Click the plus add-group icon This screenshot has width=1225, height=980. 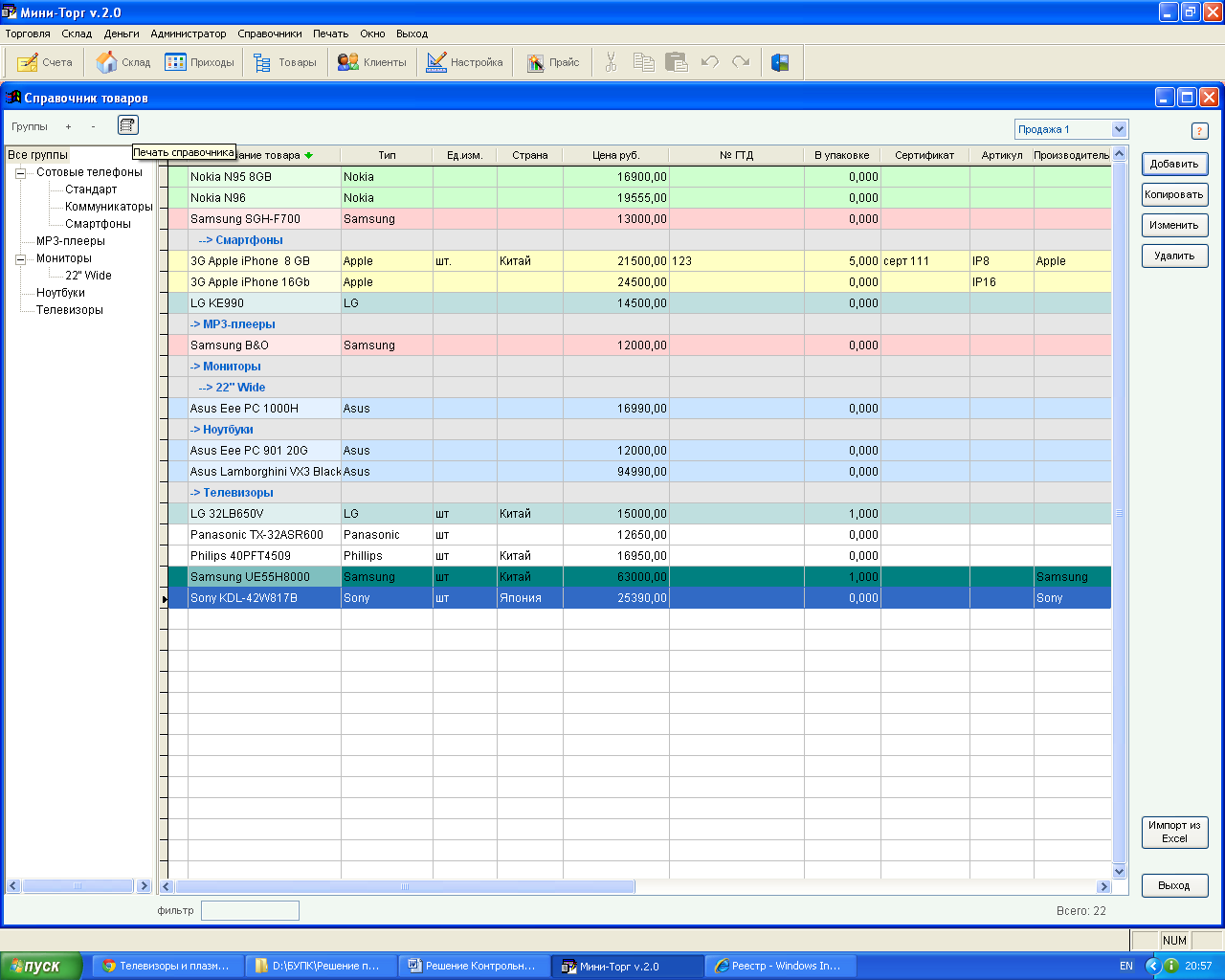coord(68,126)
